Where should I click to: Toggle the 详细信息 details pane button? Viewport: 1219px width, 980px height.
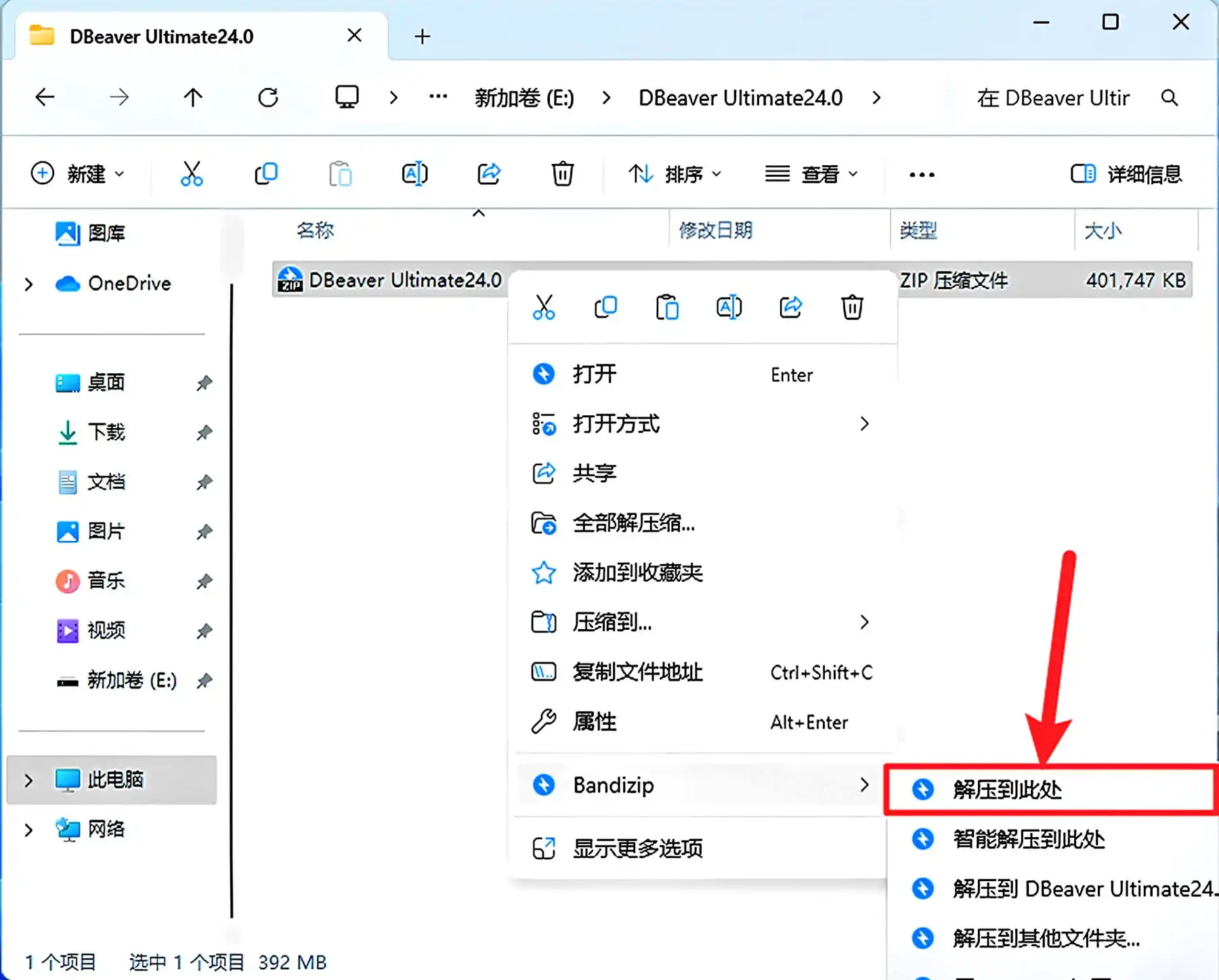pos(1126,174)
